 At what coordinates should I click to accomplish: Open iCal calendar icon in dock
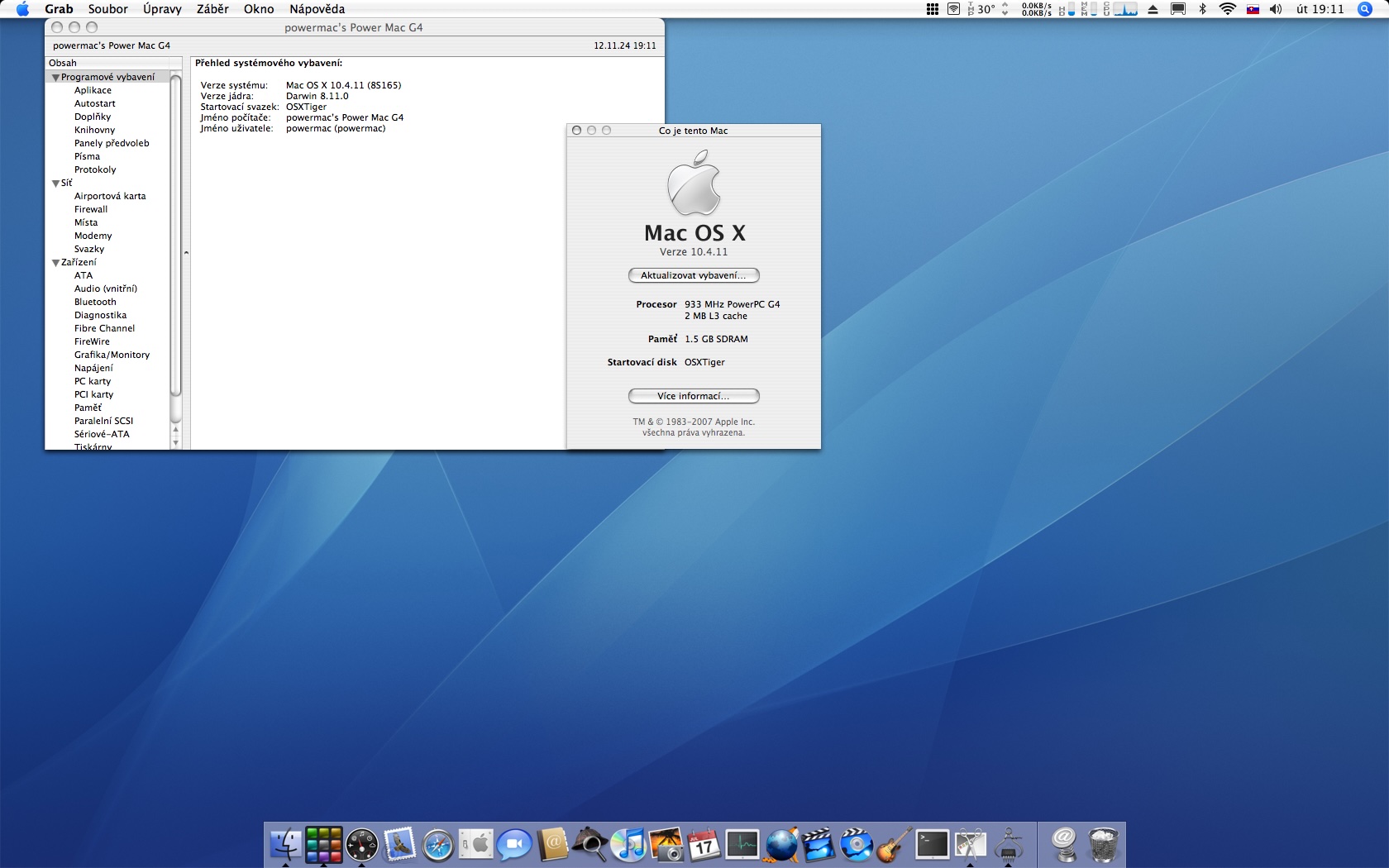tap(704, 844)
